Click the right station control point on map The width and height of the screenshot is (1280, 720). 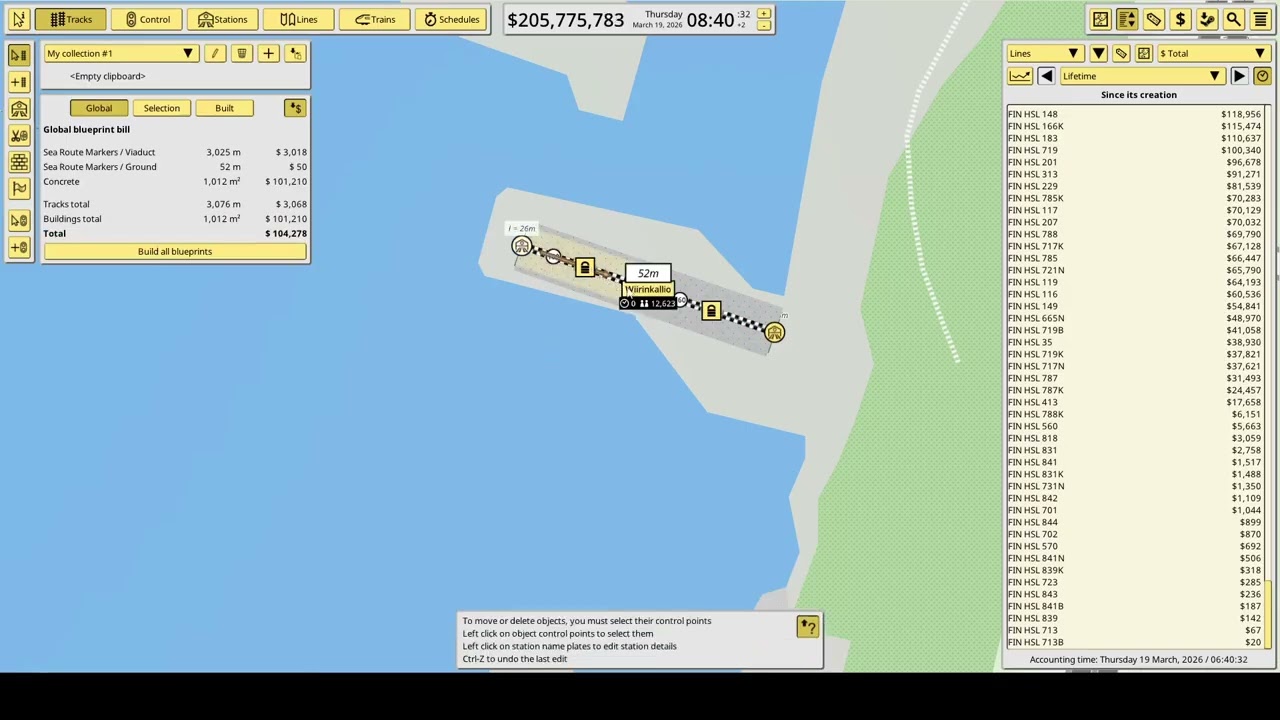[774, 333]
